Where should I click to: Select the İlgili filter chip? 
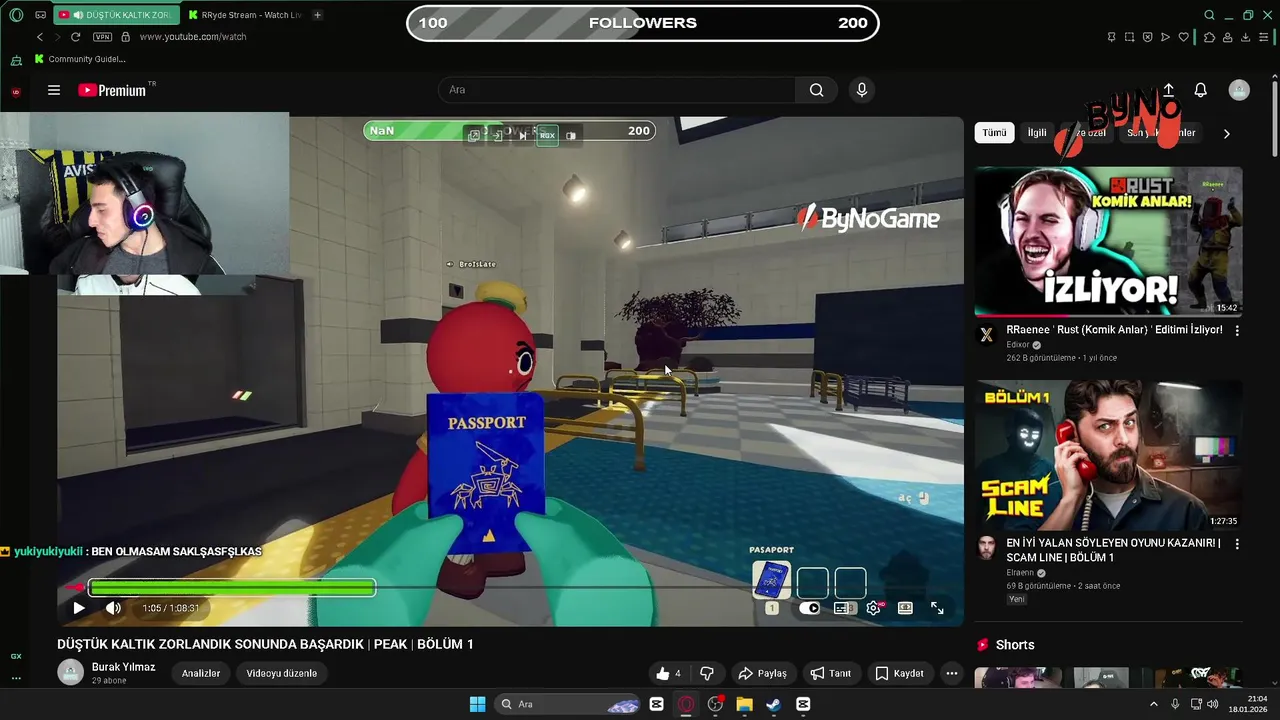tap(1037, 132)
